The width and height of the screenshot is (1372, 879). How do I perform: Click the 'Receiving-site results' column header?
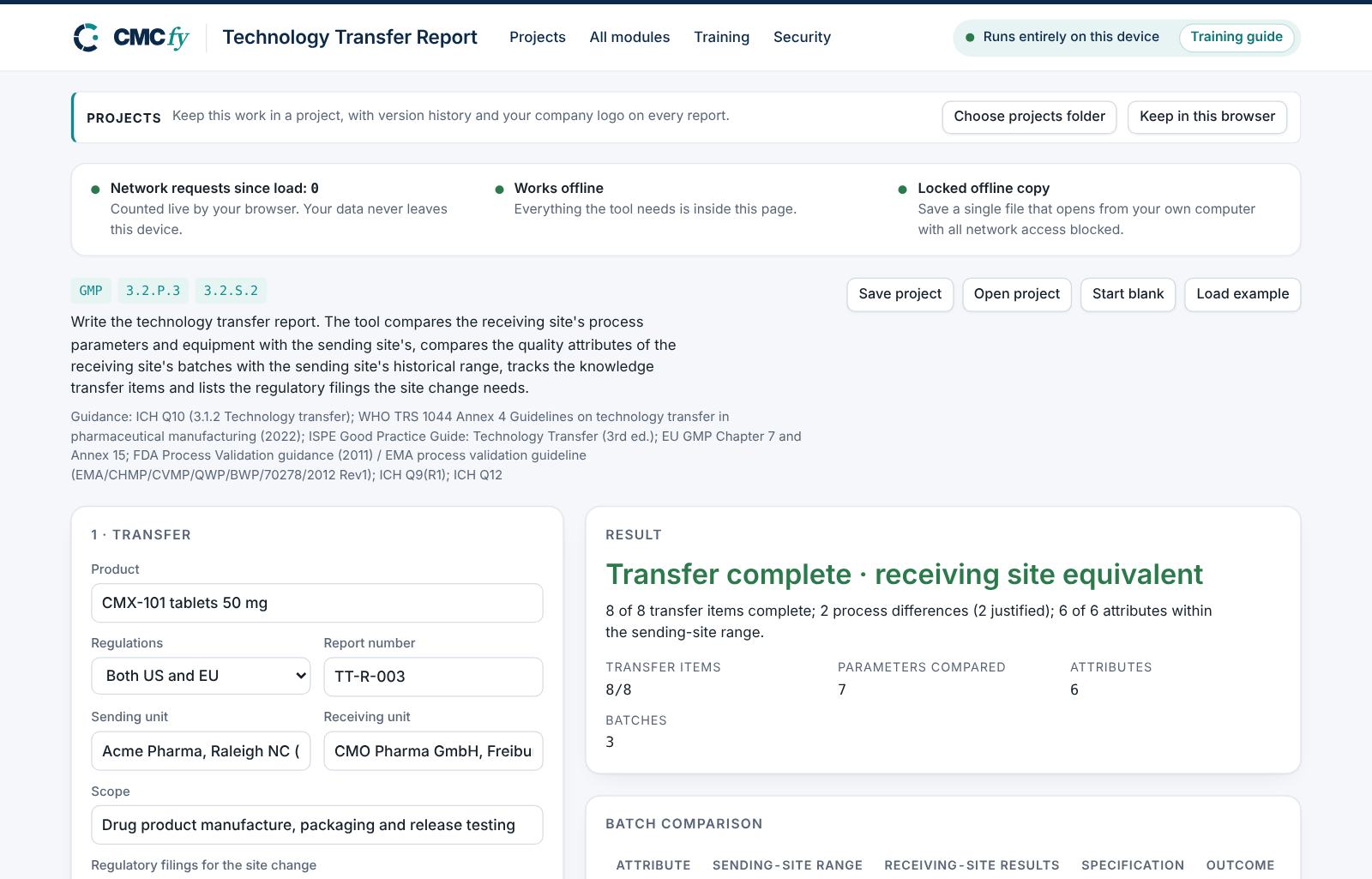(972, 865)
